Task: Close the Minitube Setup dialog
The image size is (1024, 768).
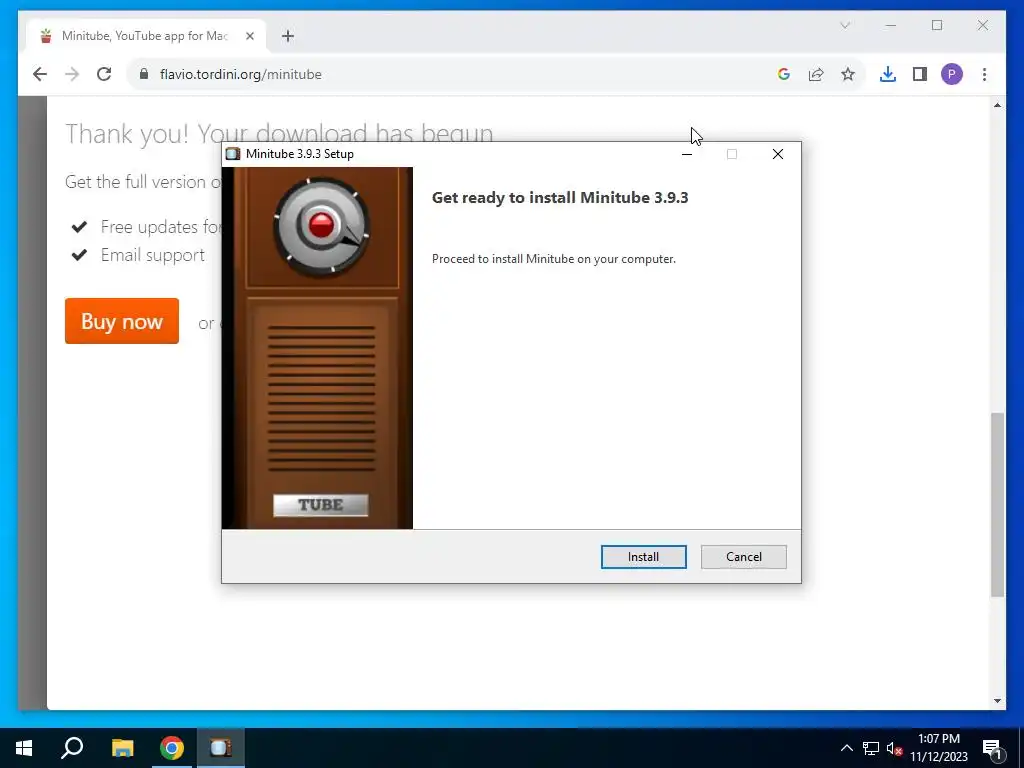Action: 778,154
